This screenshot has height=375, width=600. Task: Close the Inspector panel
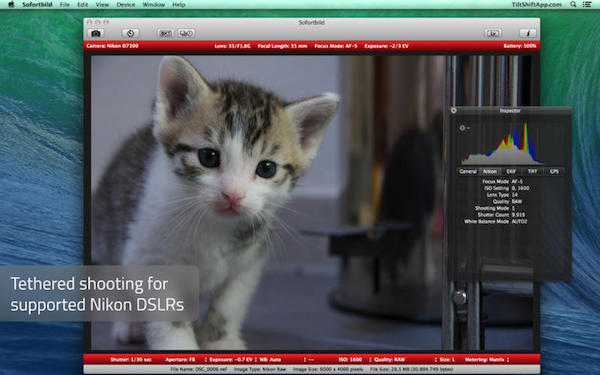click(x=453, y=111)
